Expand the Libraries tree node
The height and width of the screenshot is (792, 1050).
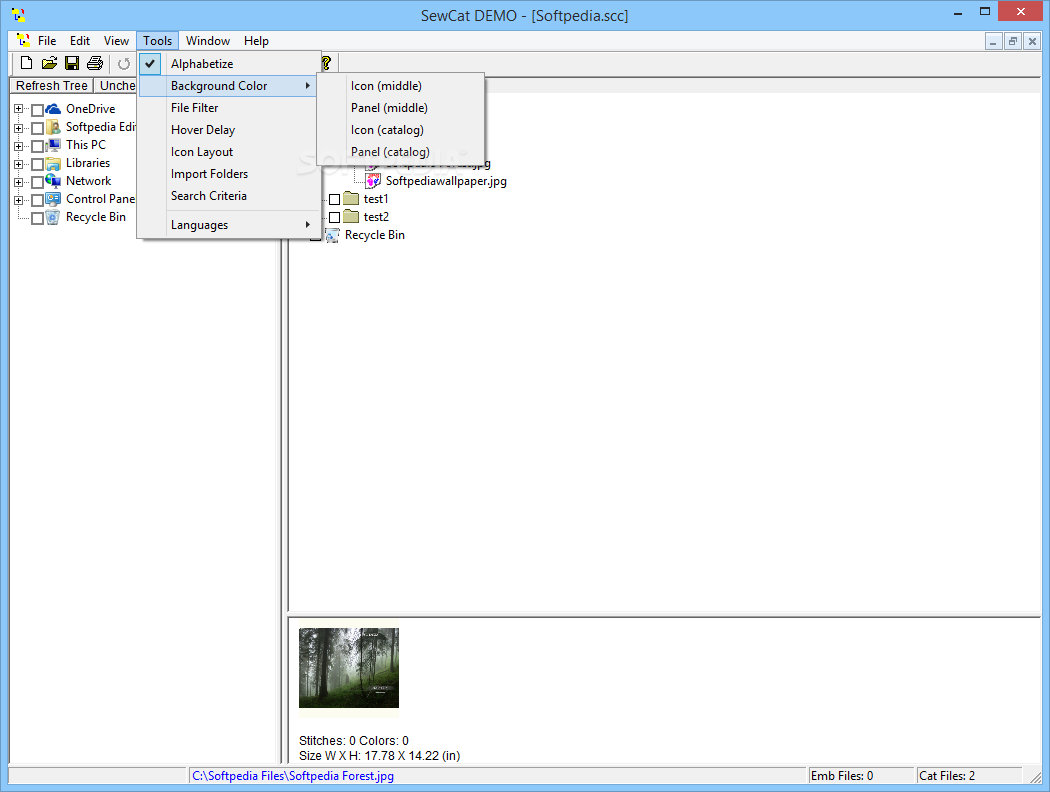[19, 163]
